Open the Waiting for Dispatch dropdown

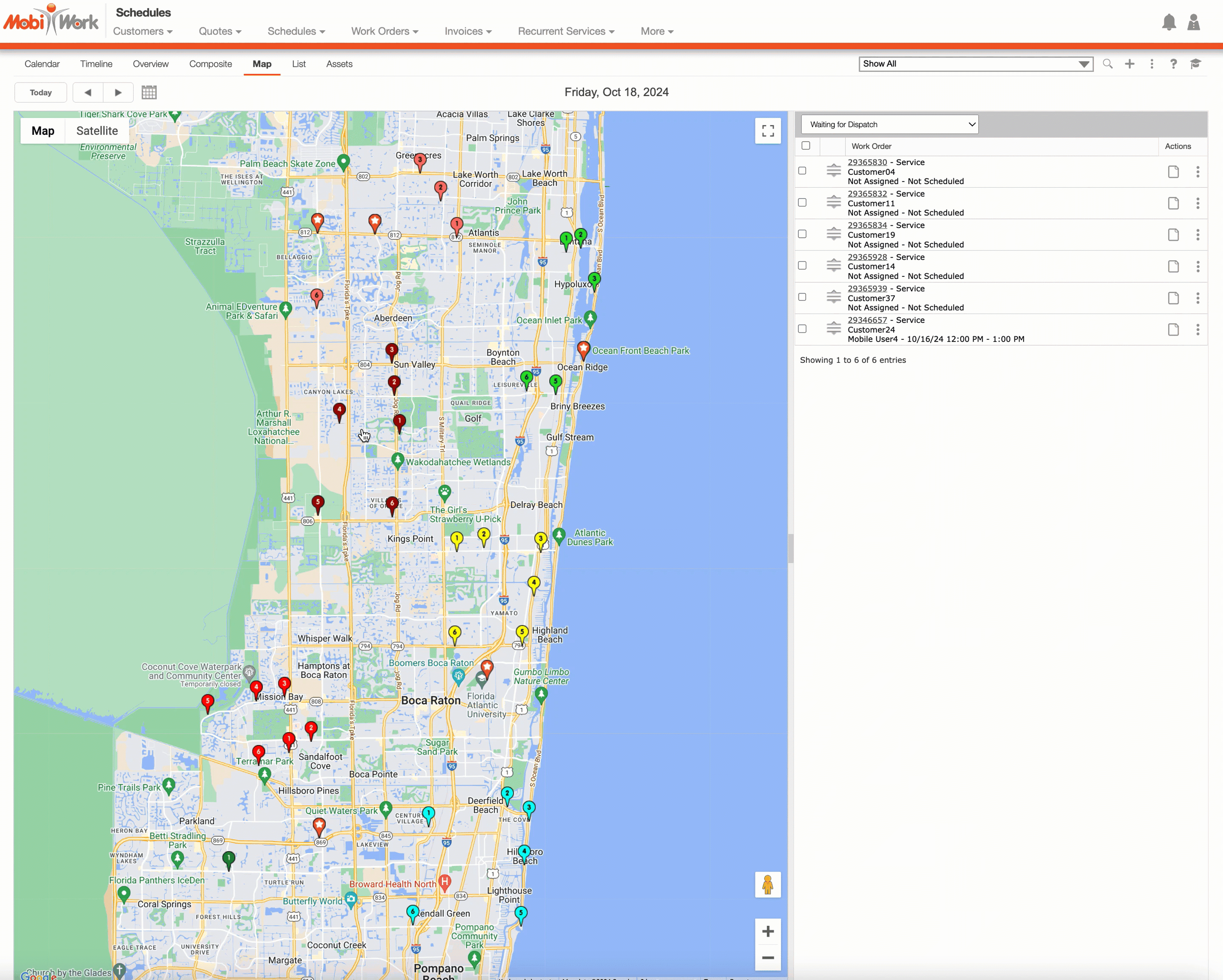[x=889, y=125]
